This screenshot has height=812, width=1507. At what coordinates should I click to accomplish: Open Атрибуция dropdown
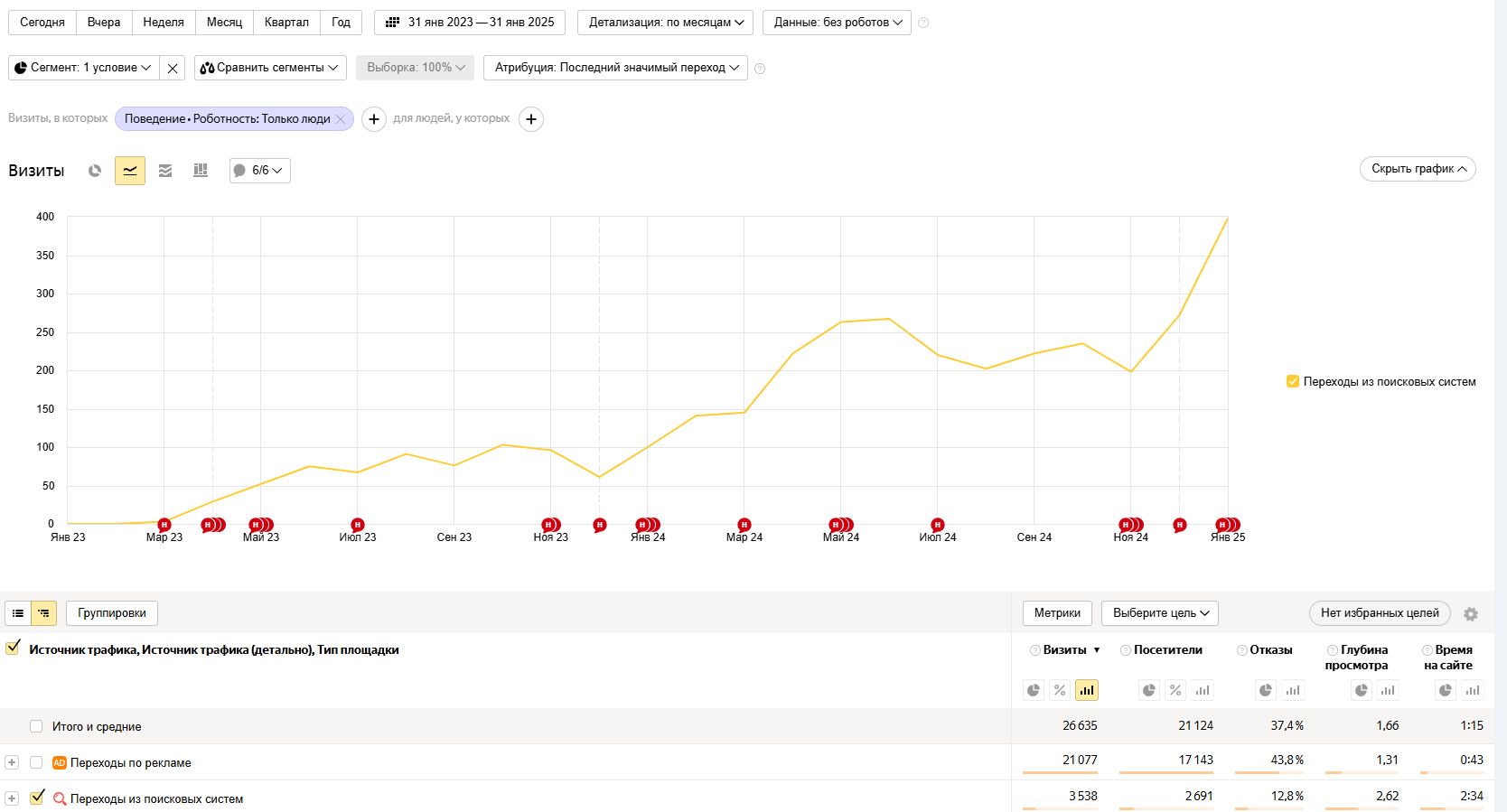[x=615, y=68]
